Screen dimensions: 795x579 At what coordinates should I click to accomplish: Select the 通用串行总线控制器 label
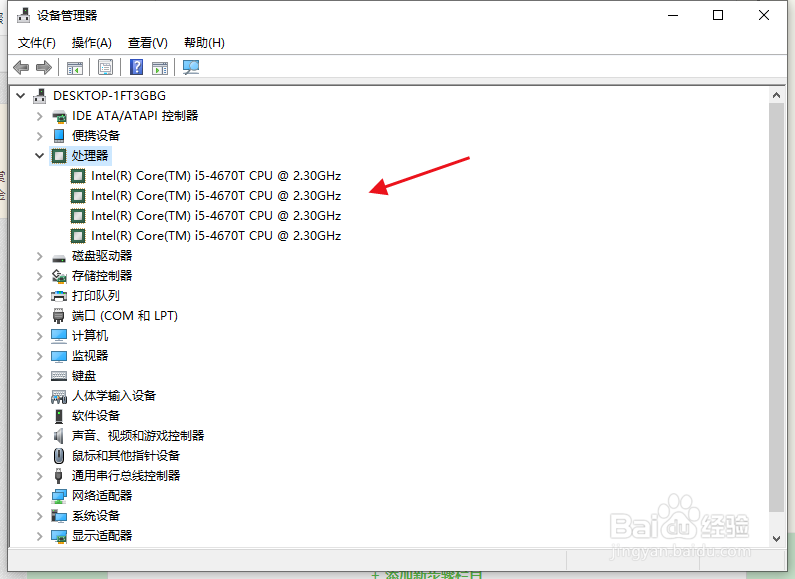tap(126, 476)
